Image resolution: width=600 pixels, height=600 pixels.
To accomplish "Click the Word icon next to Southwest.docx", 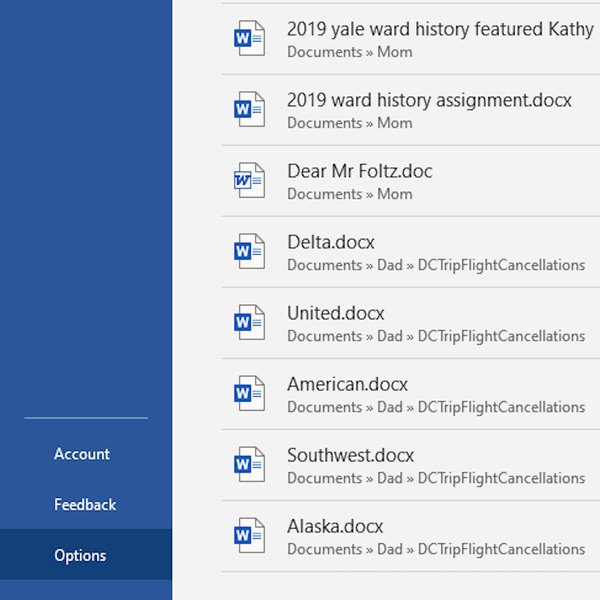I will click(x=249, y=464).
